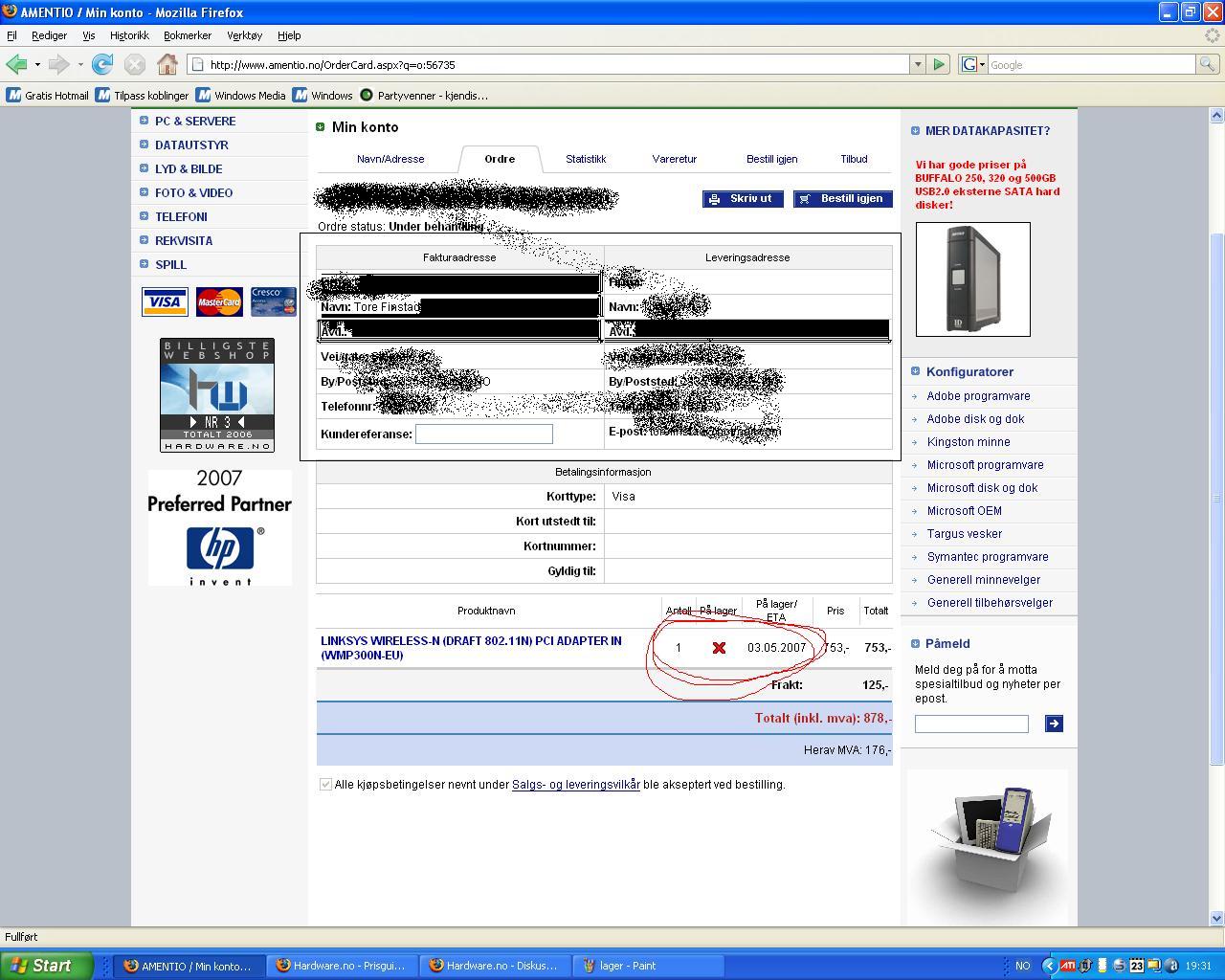The image size is (1225, 980).
Task: Open the search engine selector dropdown
Action: tap(972, 64)
